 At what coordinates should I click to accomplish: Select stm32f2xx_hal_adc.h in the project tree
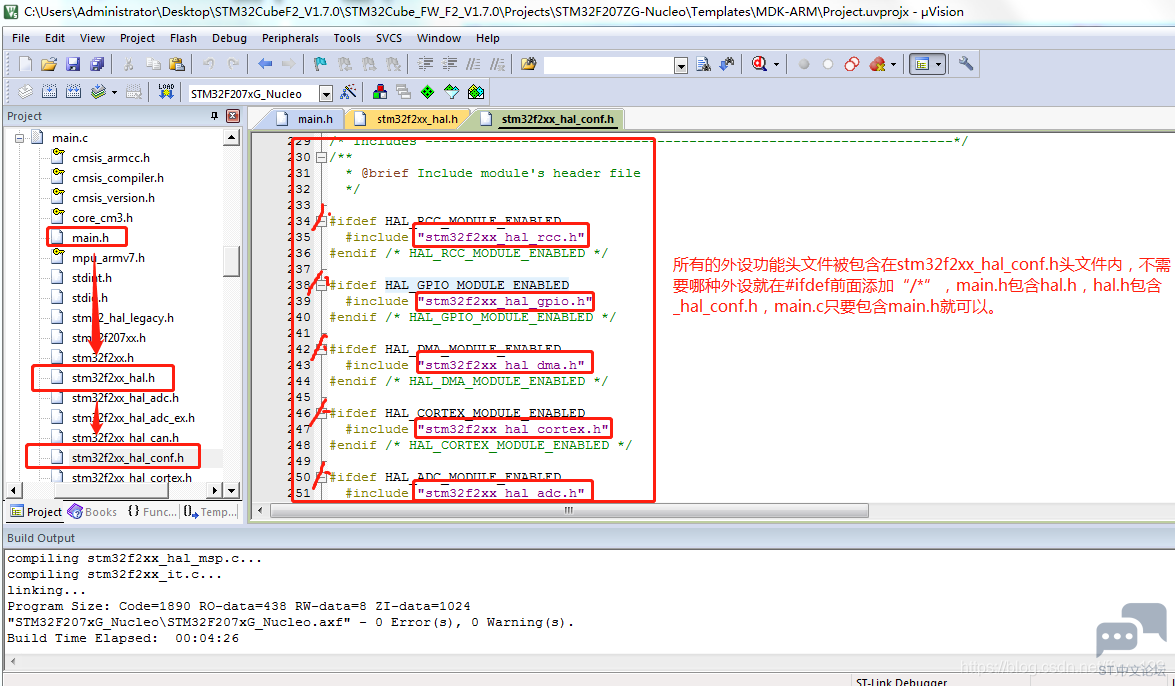tap(125, 398)
